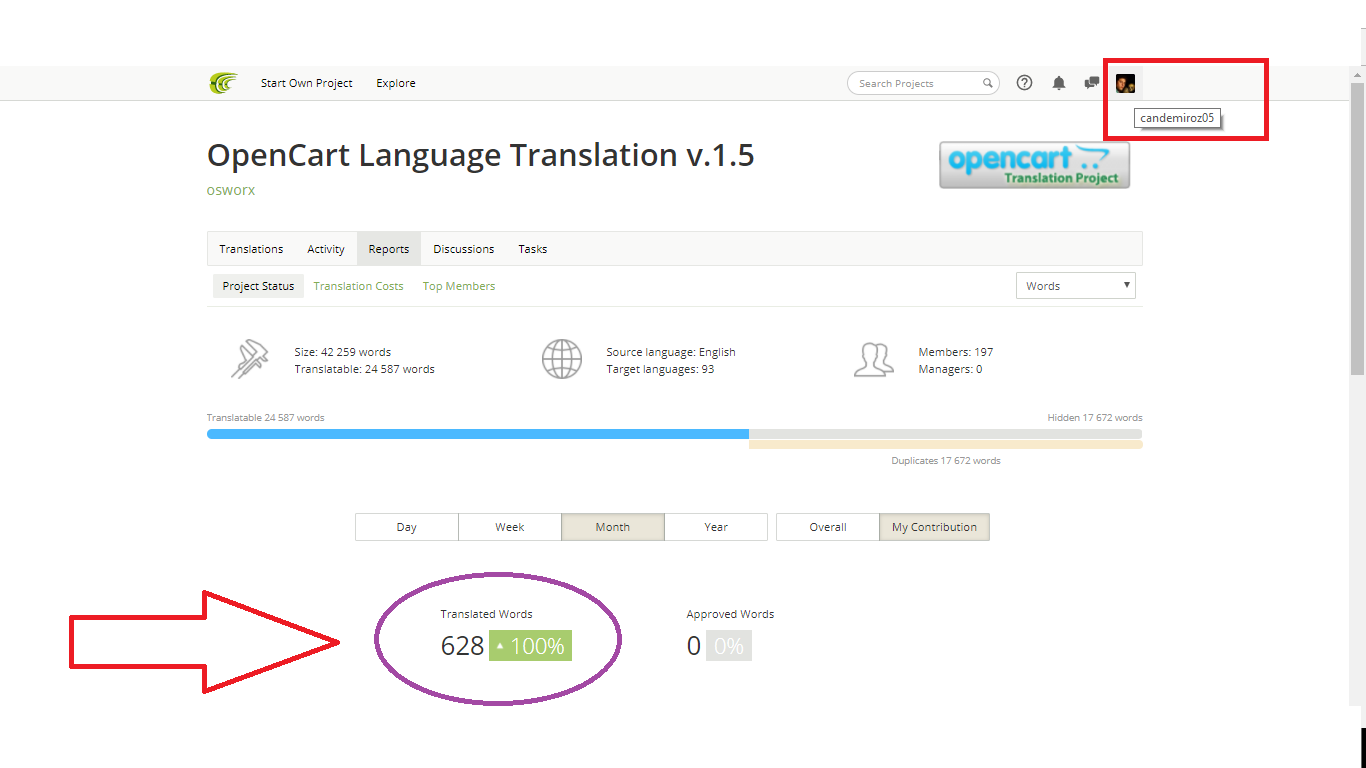Click the 'Approved Words' label

[730, 614]
